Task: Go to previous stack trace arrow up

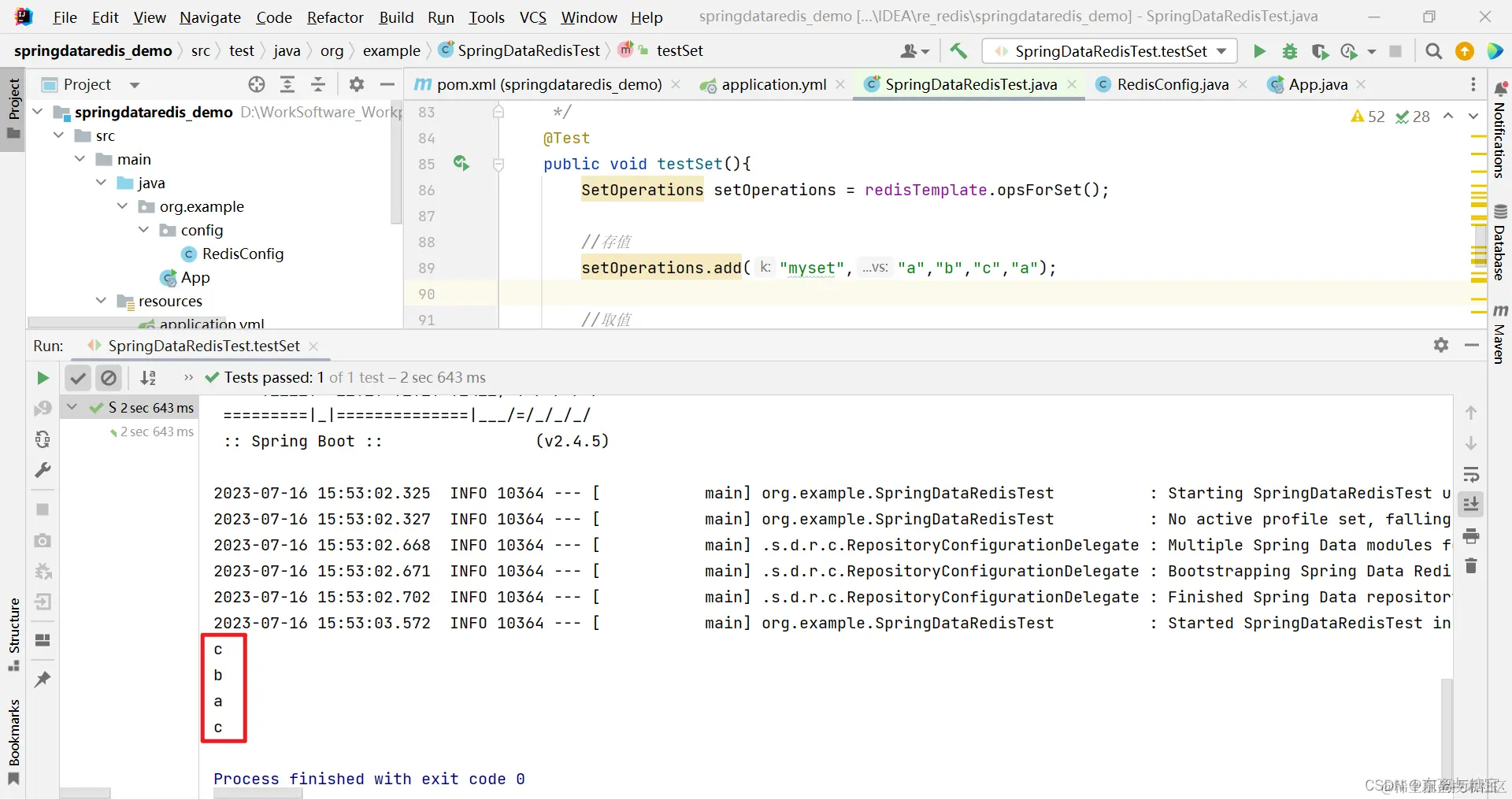Action: tap(1471, 413)
